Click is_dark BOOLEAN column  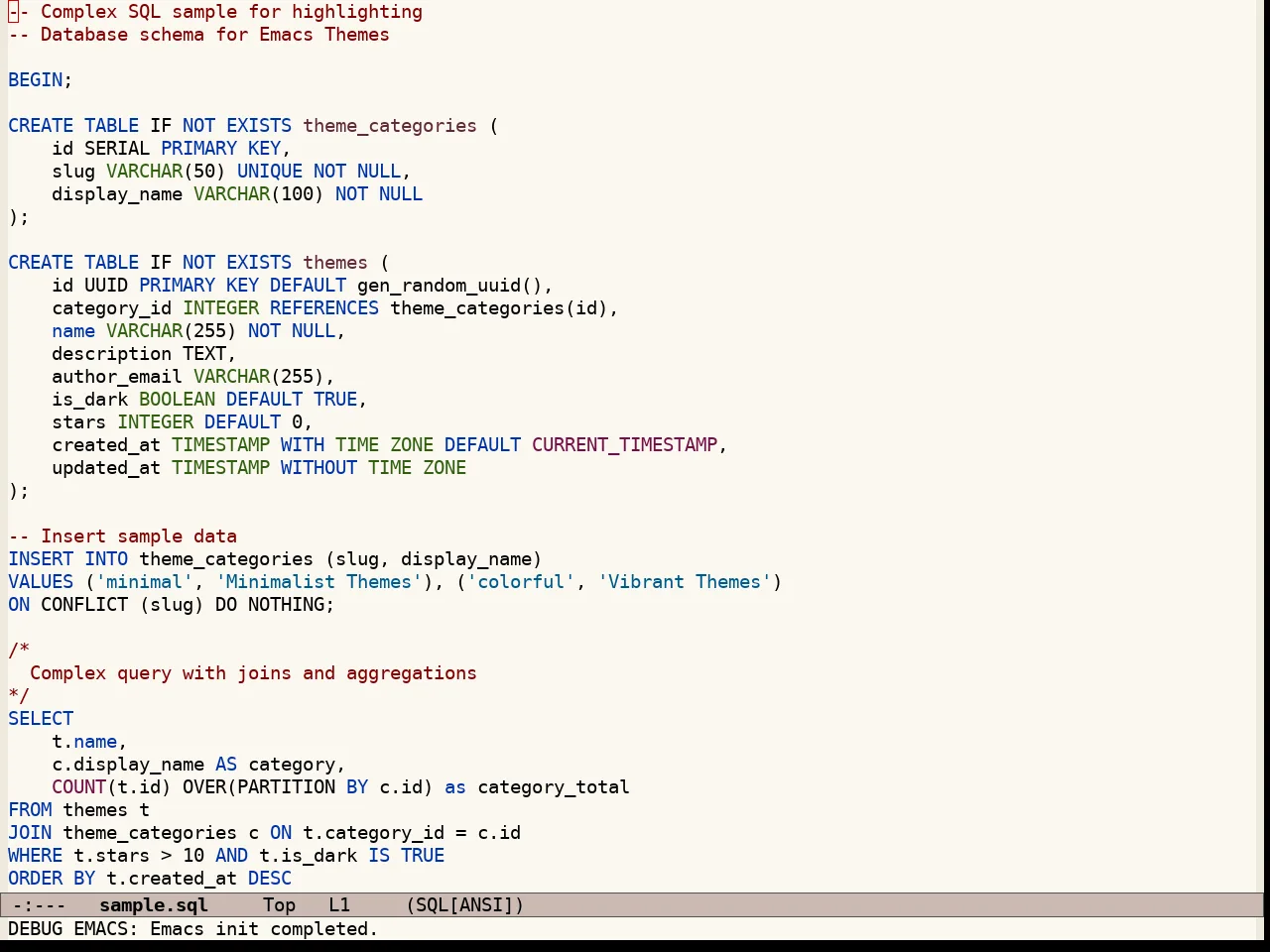[134, 399]
